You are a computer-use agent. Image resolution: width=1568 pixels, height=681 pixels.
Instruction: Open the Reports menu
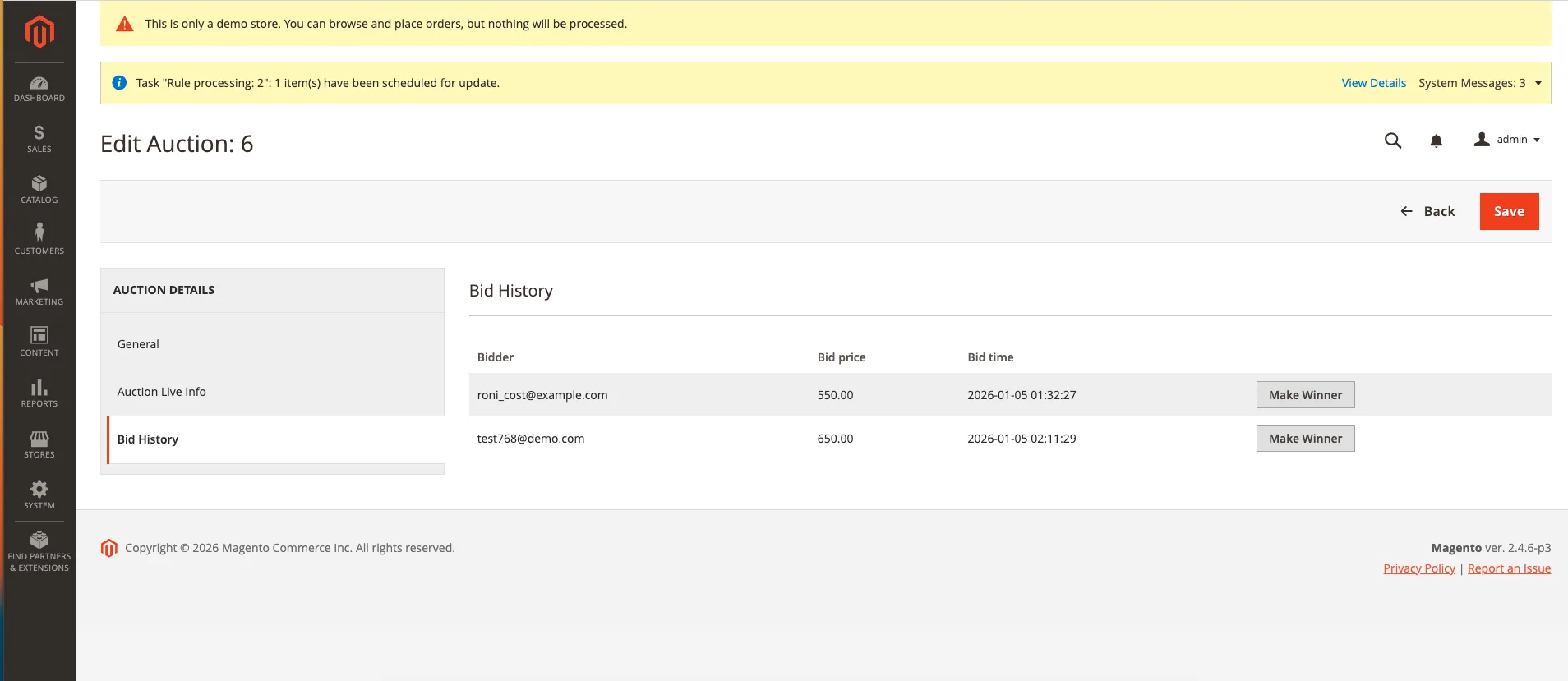[39, 393]
